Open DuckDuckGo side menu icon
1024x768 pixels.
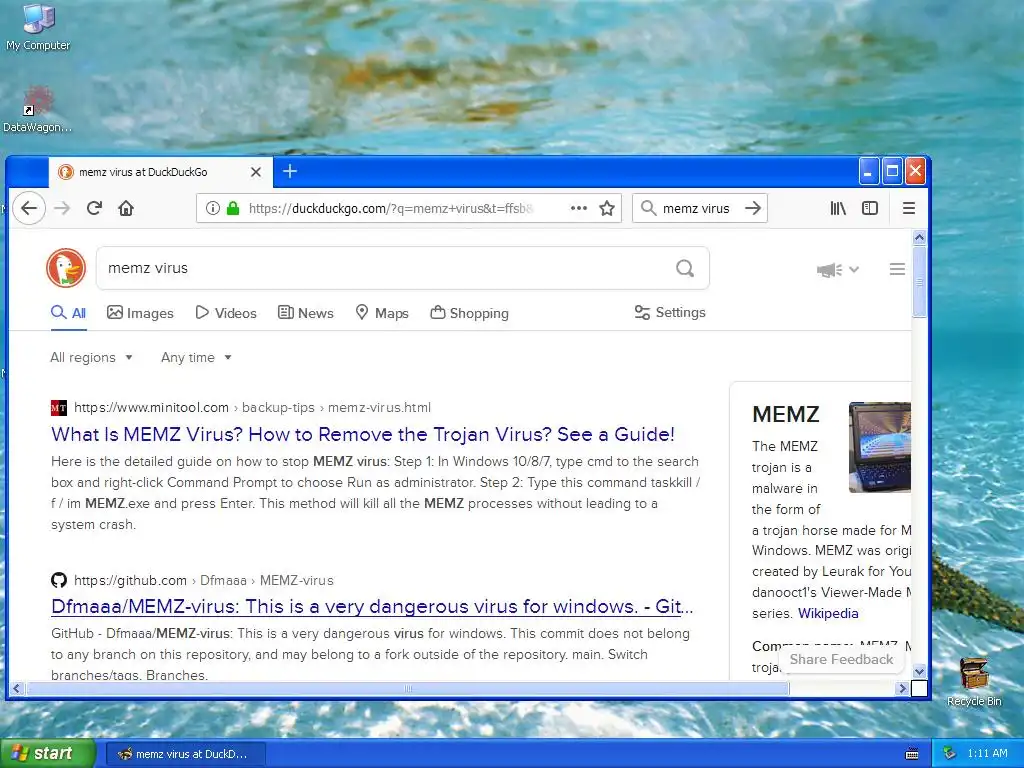tap(897, 269)
